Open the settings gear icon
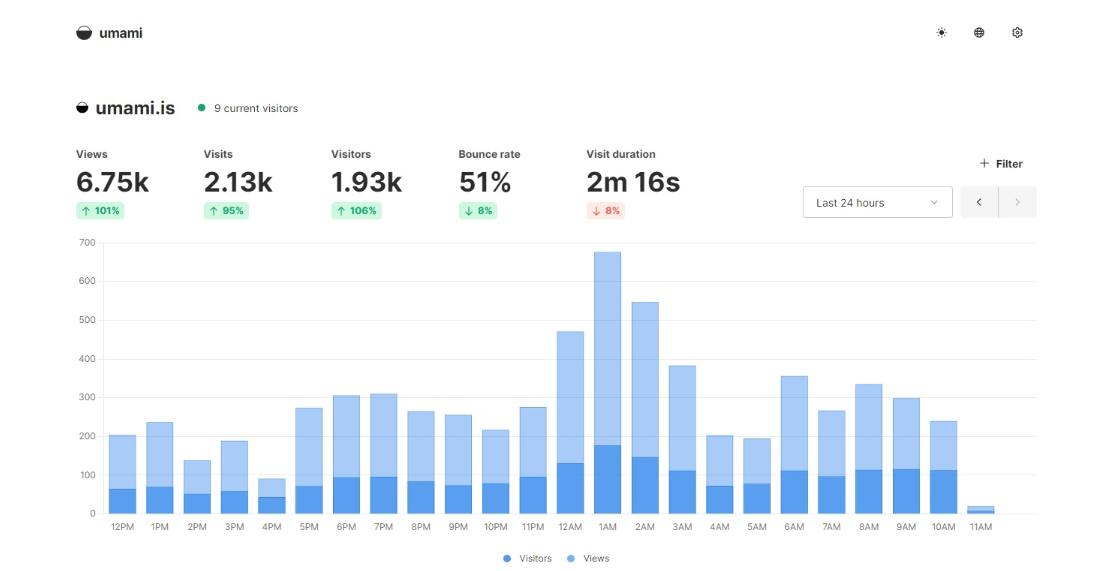 point(1017,33)
